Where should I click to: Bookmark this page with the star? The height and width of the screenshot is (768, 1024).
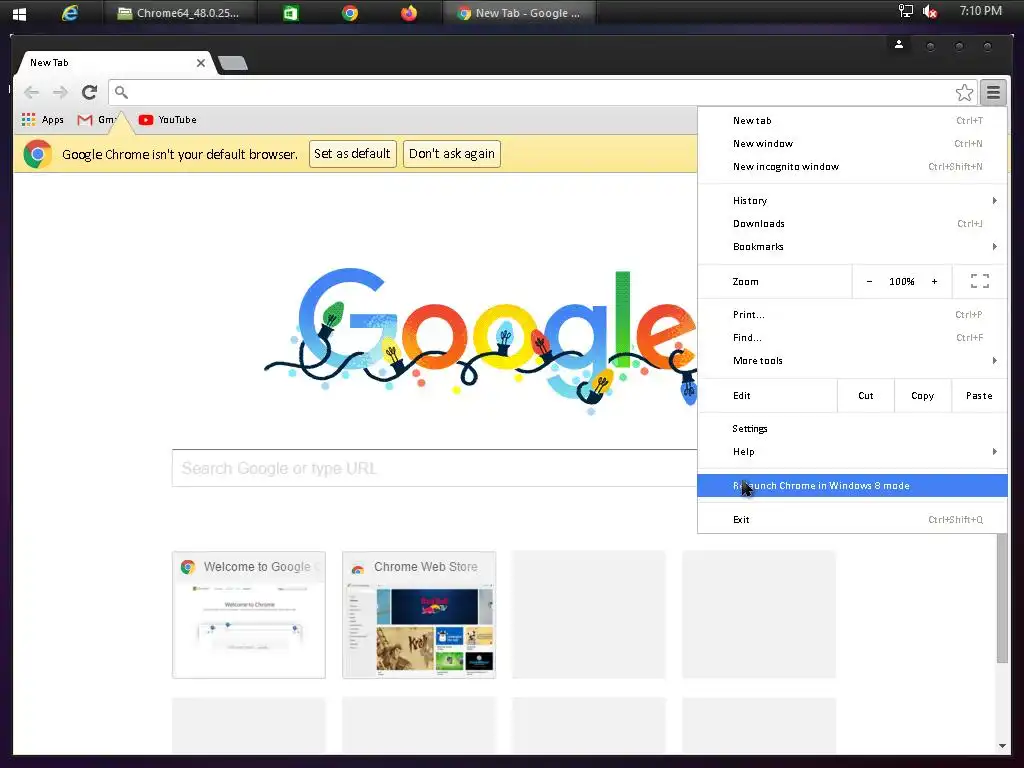point(965,93)
